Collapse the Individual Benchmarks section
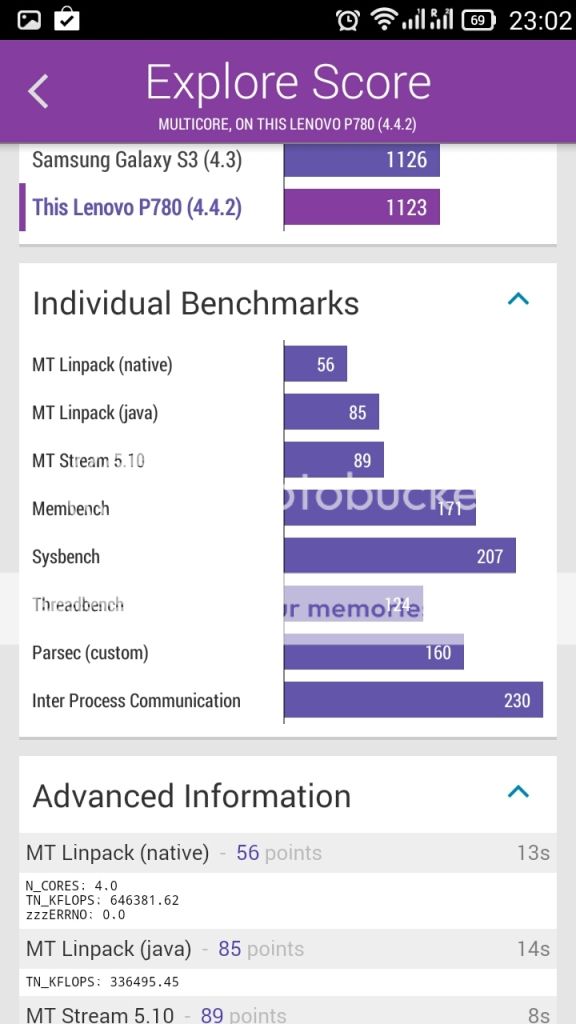The height and width of the screenshot is (1024, 576). 518,299
